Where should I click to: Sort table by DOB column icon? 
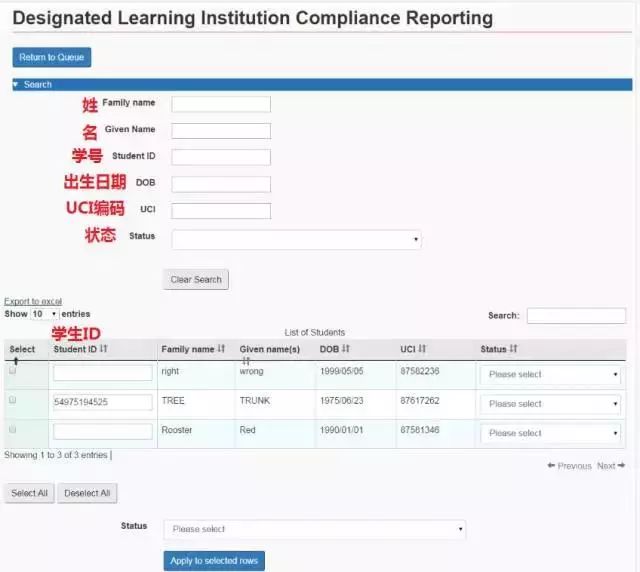pos(346,349)
